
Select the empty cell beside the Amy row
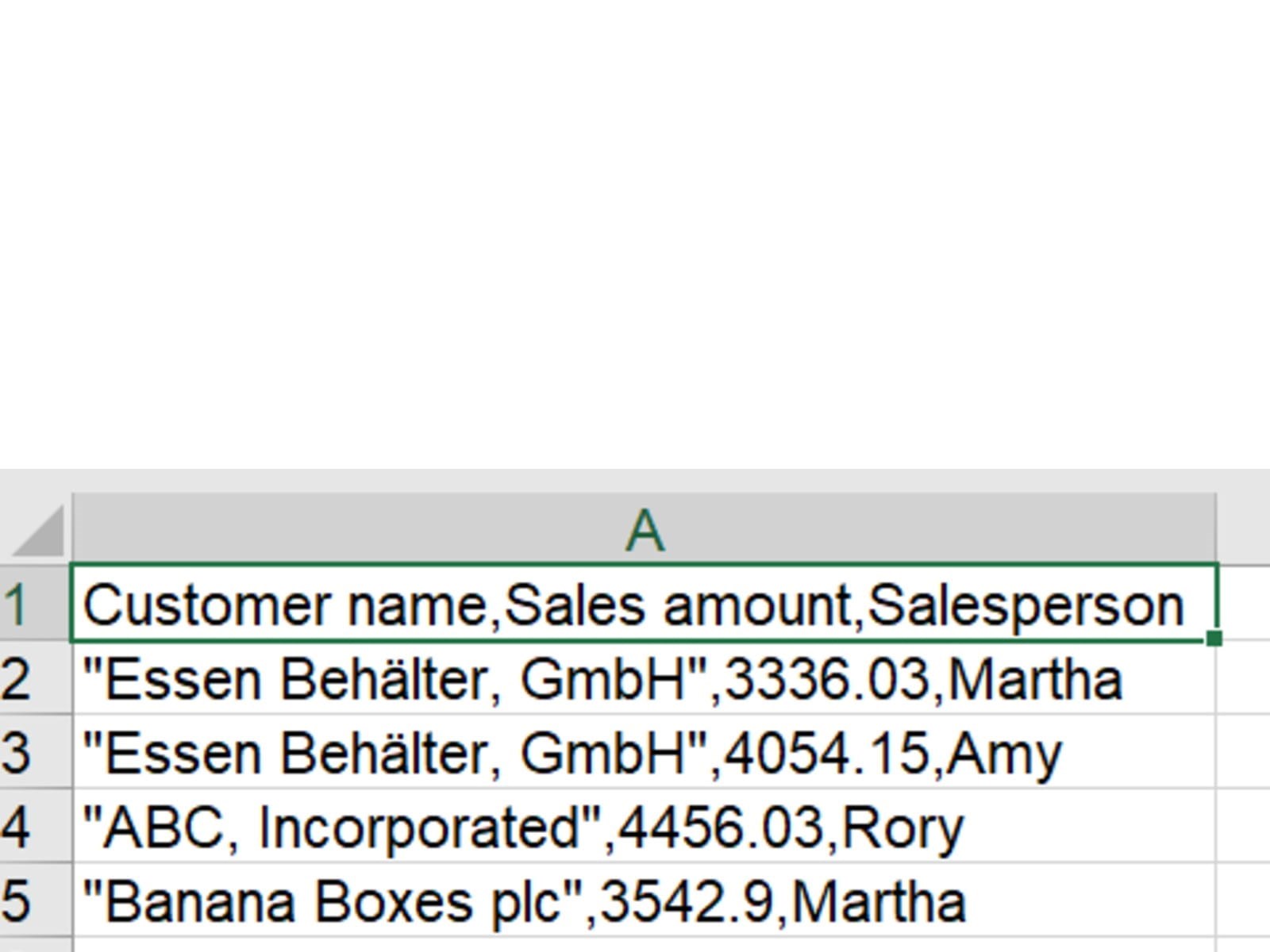(1245, 753)
